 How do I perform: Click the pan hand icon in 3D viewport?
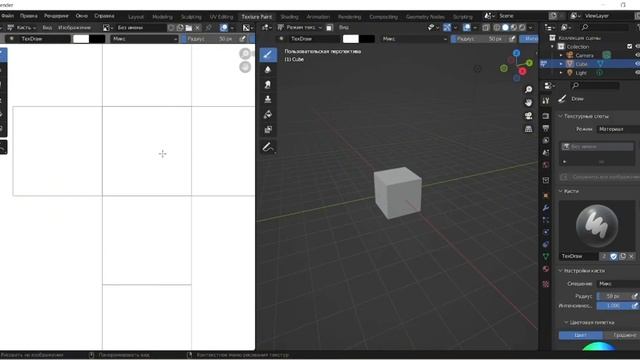pyautogui.click(x=528, y=102)
